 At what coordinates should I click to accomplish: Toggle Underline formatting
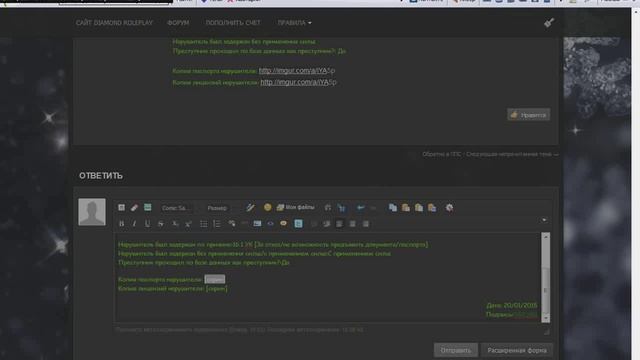point(147,224)
